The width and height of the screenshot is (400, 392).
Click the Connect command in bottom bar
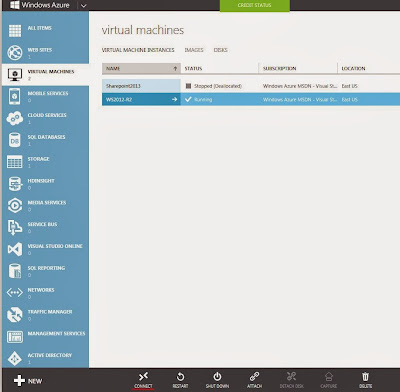click(143, 380)
